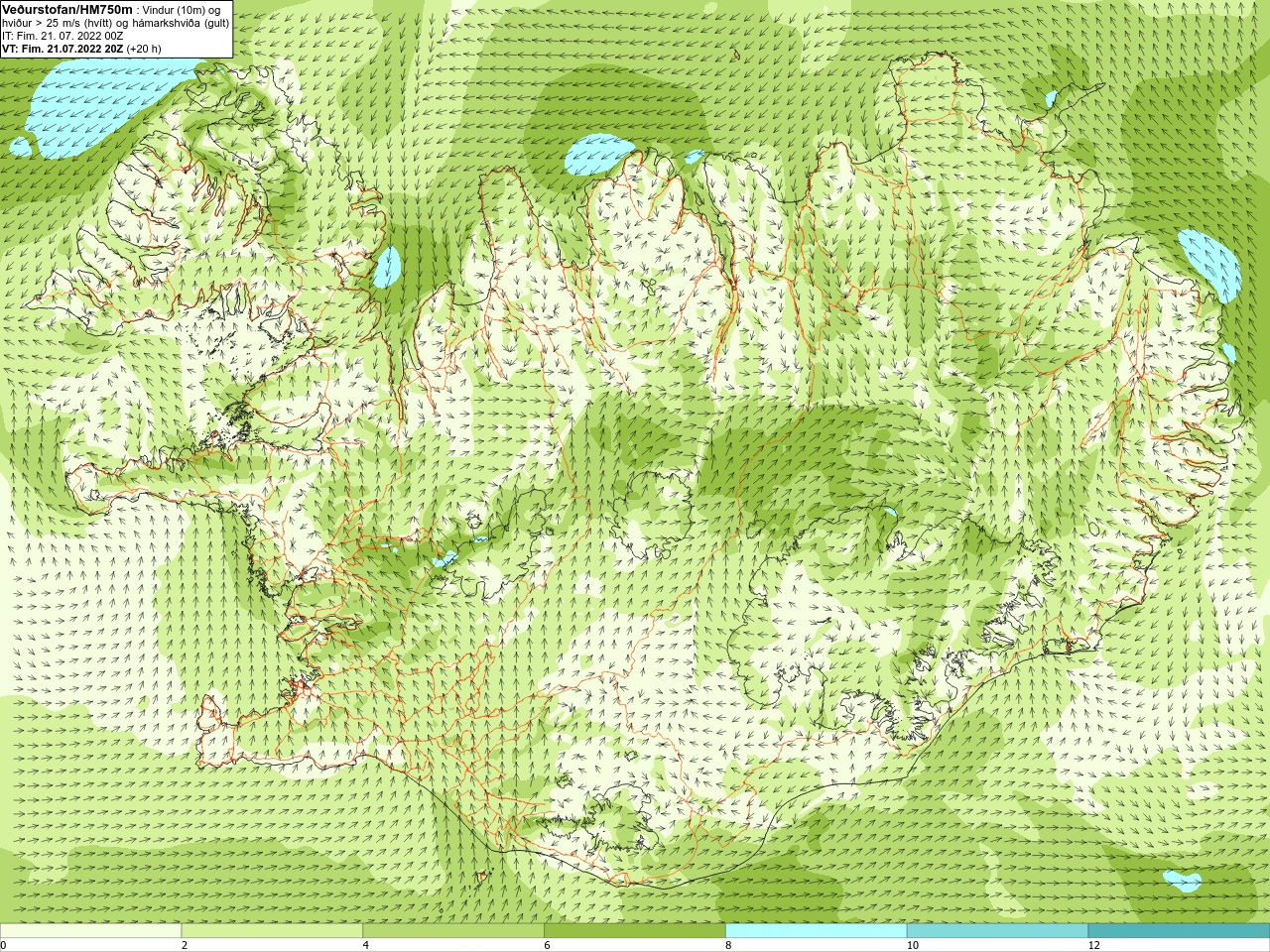Click the 4–6 green scale segment
The width and height of the screenshot is (1270, 952).
click(x=453, y=931)
